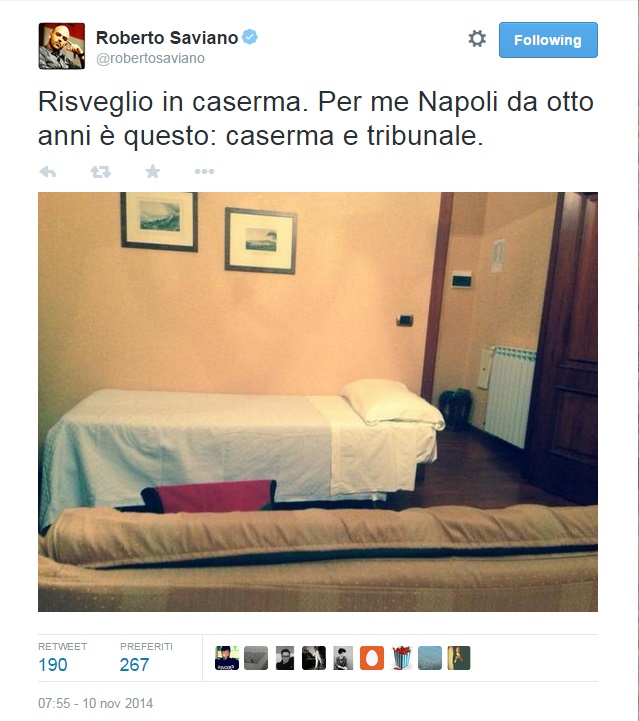639x721 pixels.
Task: Open the more options ellipsis icon
Action: click(x=204, y=172)
